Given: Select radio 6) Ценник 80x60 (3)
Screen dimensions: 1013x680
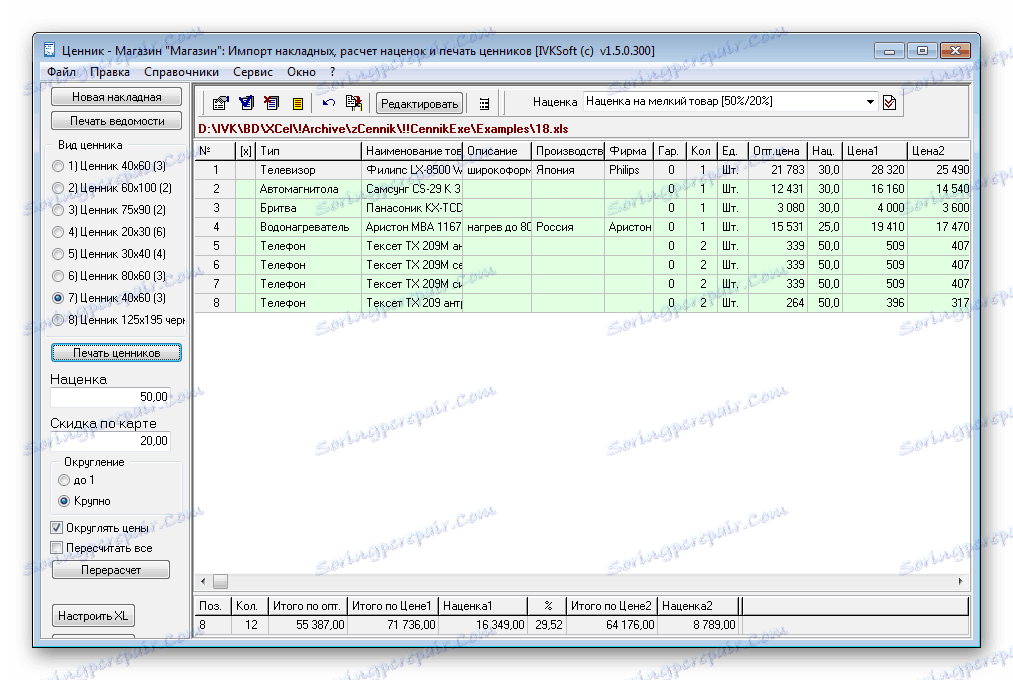Looking at the screenshot, I should [x=58, y=276].
